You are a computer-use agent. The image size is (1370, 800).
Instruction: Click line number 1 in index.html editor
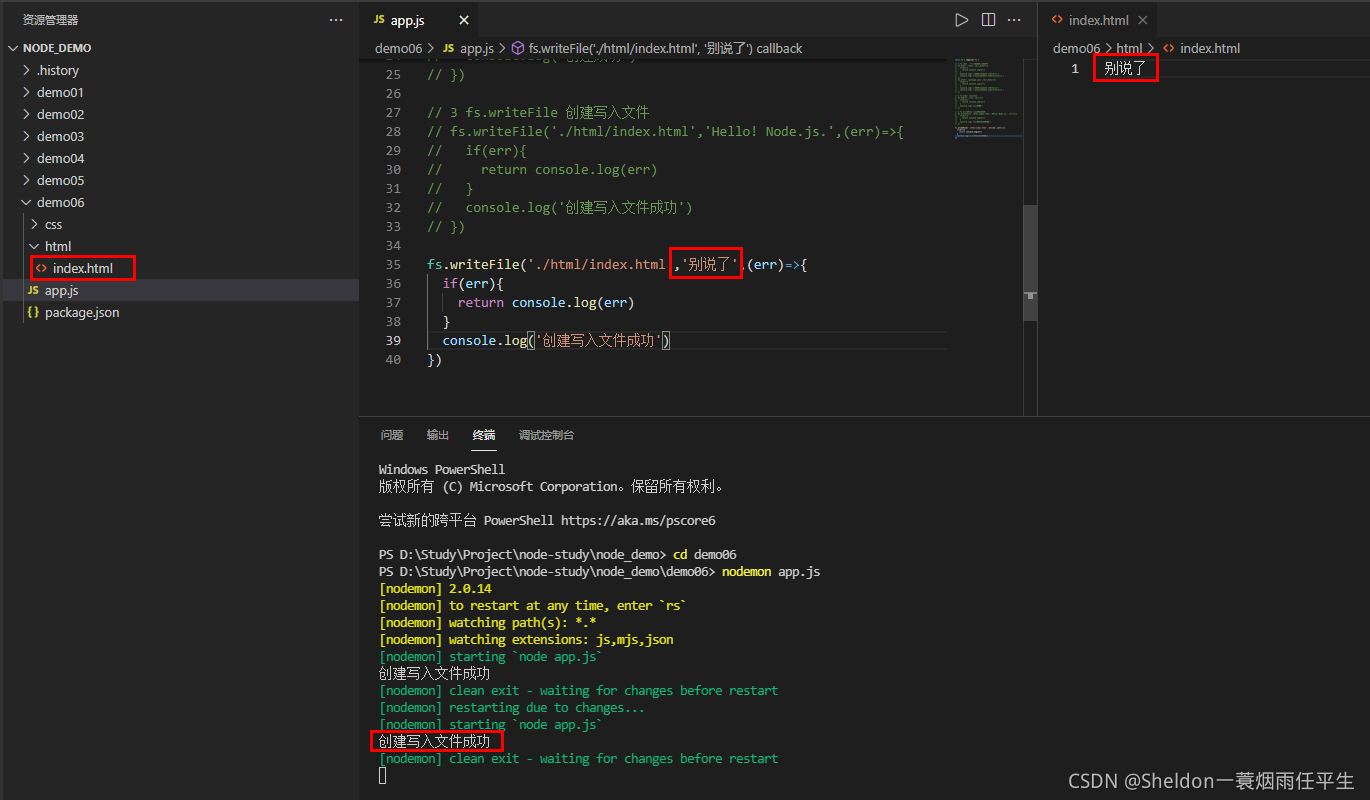point(1075,68)
